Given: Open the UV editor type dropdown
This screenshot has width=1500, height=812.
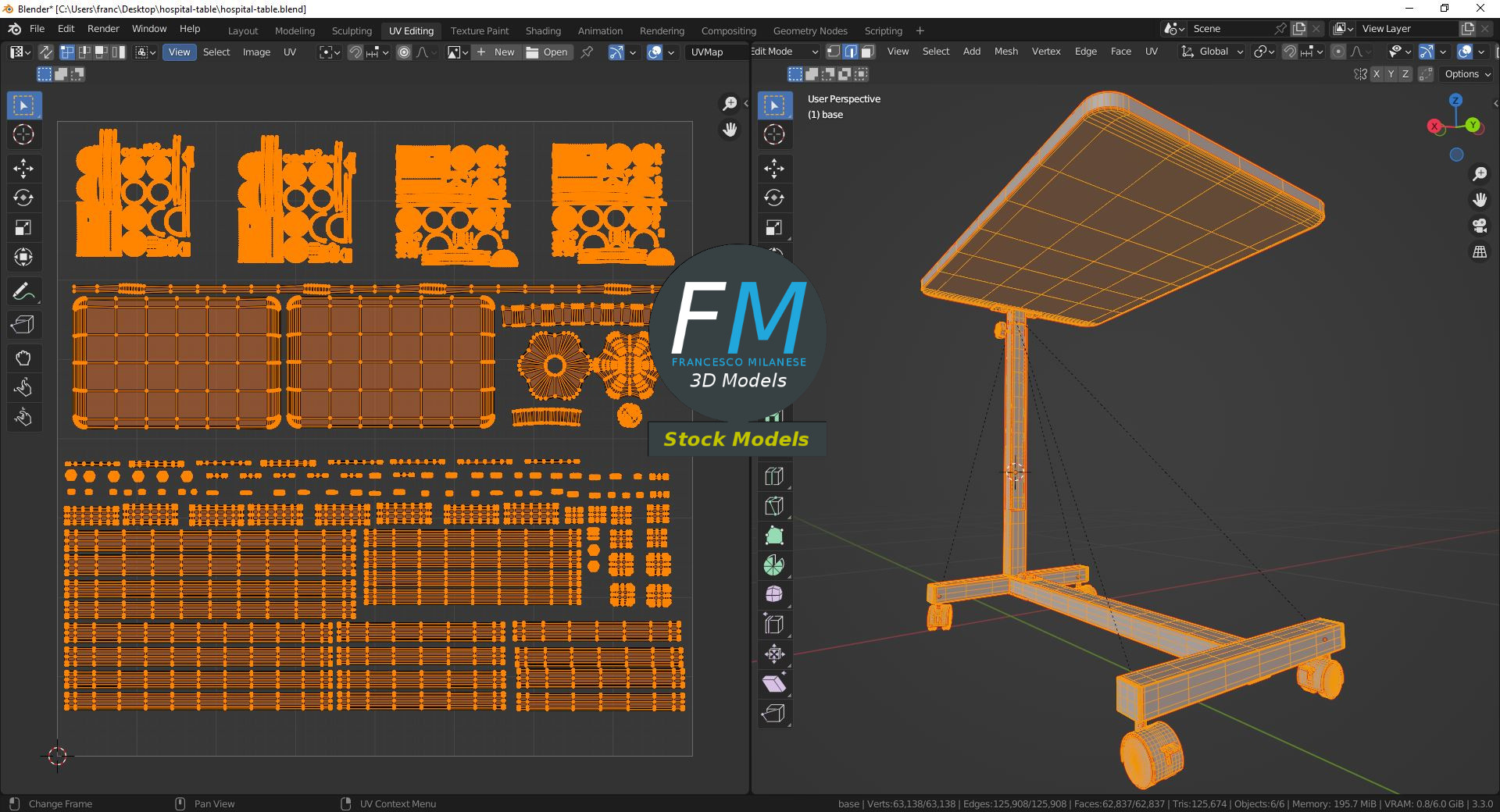Looking at the screenshot, I should coord(20,52).
